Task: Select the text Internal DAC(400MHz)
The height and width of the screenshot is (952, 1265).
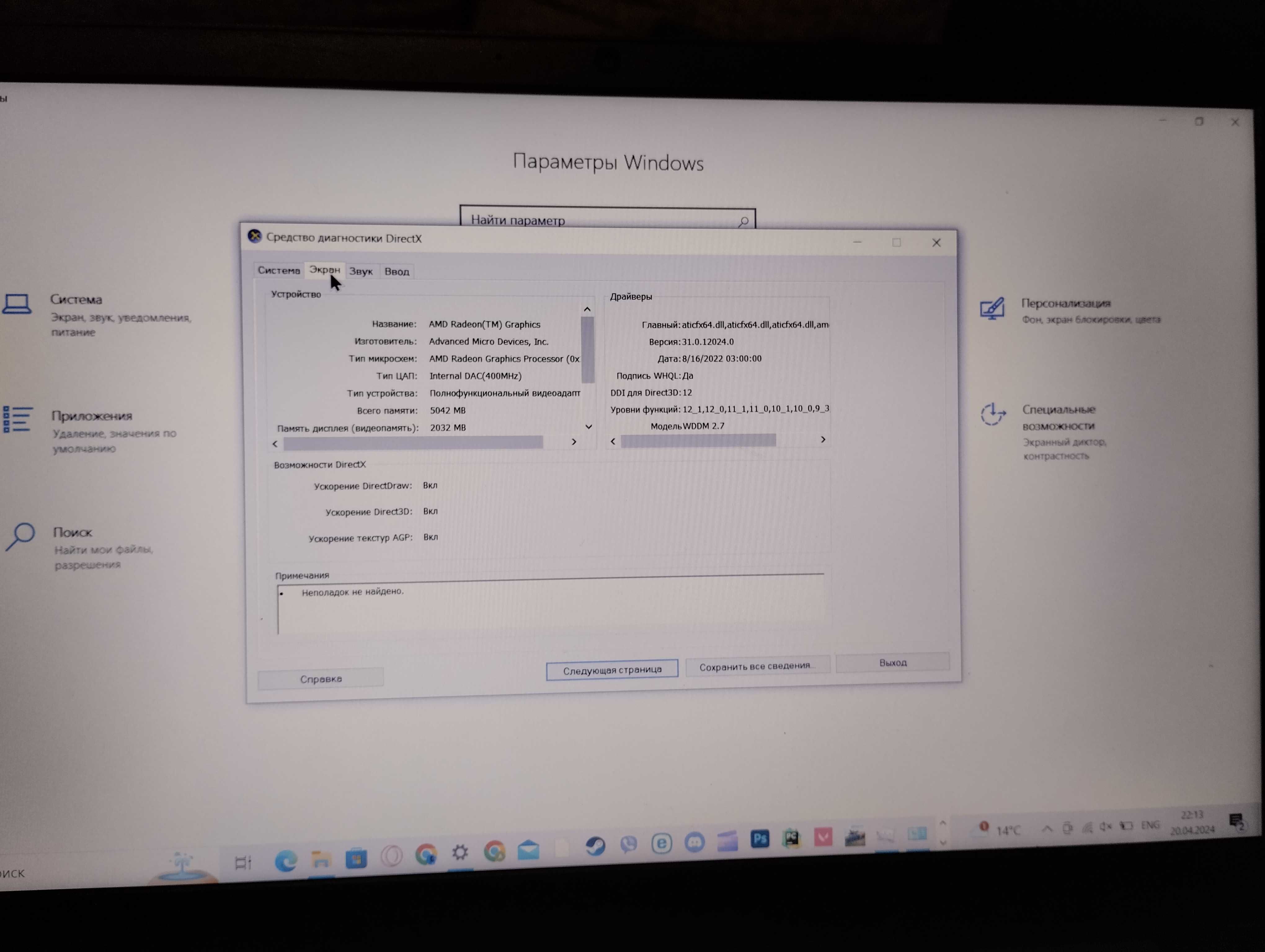Action: (x=475, y=376)
